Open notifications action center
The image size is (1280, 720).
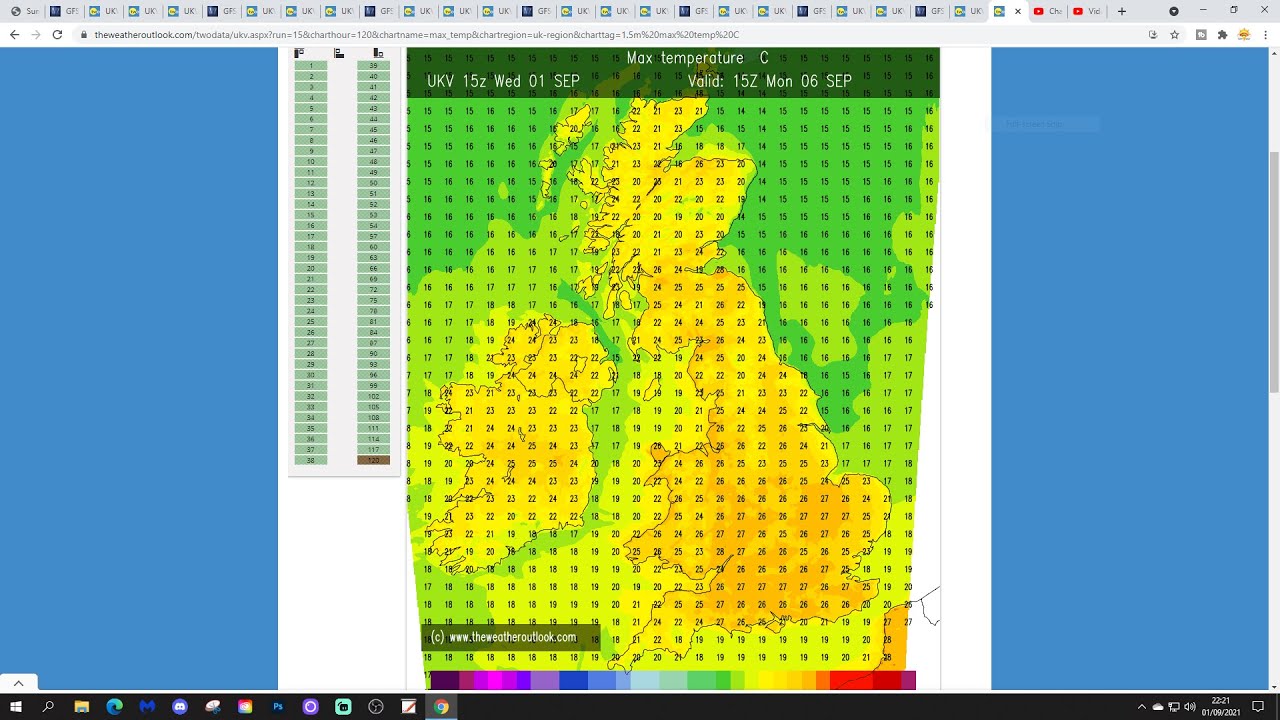[1258, 707]
